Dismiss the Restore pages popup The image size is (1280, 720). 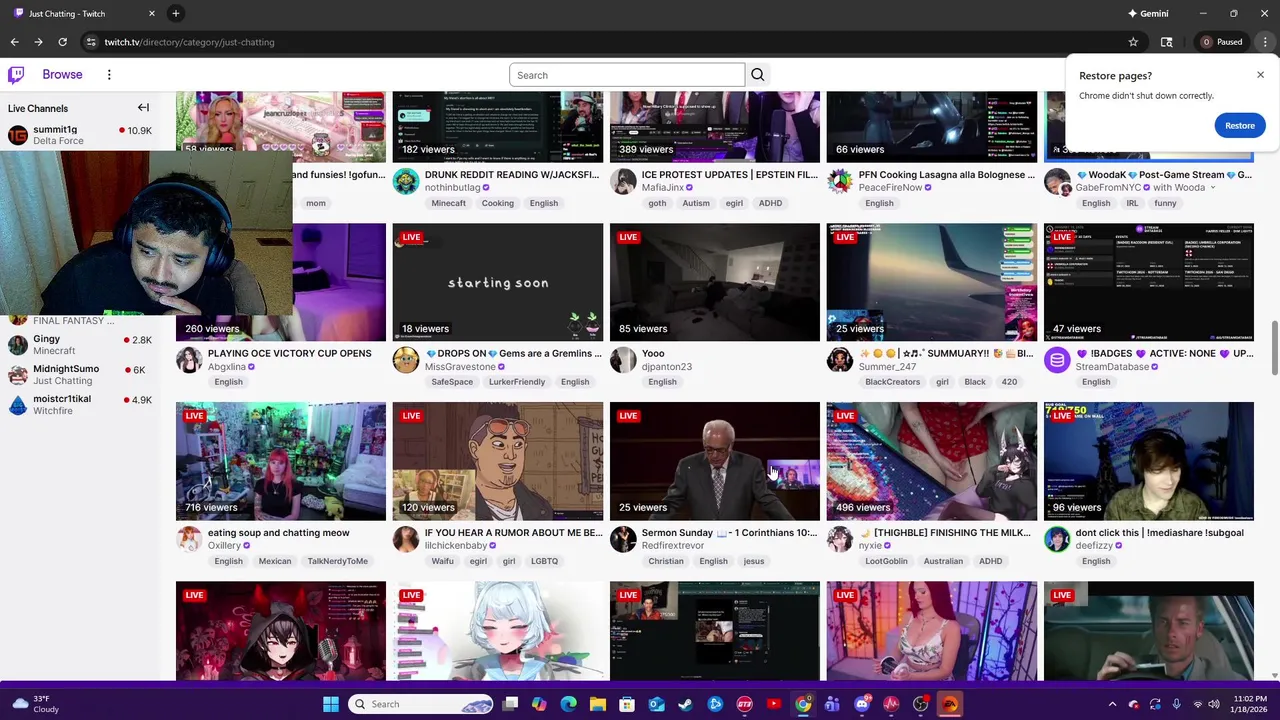pyautogui.click(x=1260, y=75)
